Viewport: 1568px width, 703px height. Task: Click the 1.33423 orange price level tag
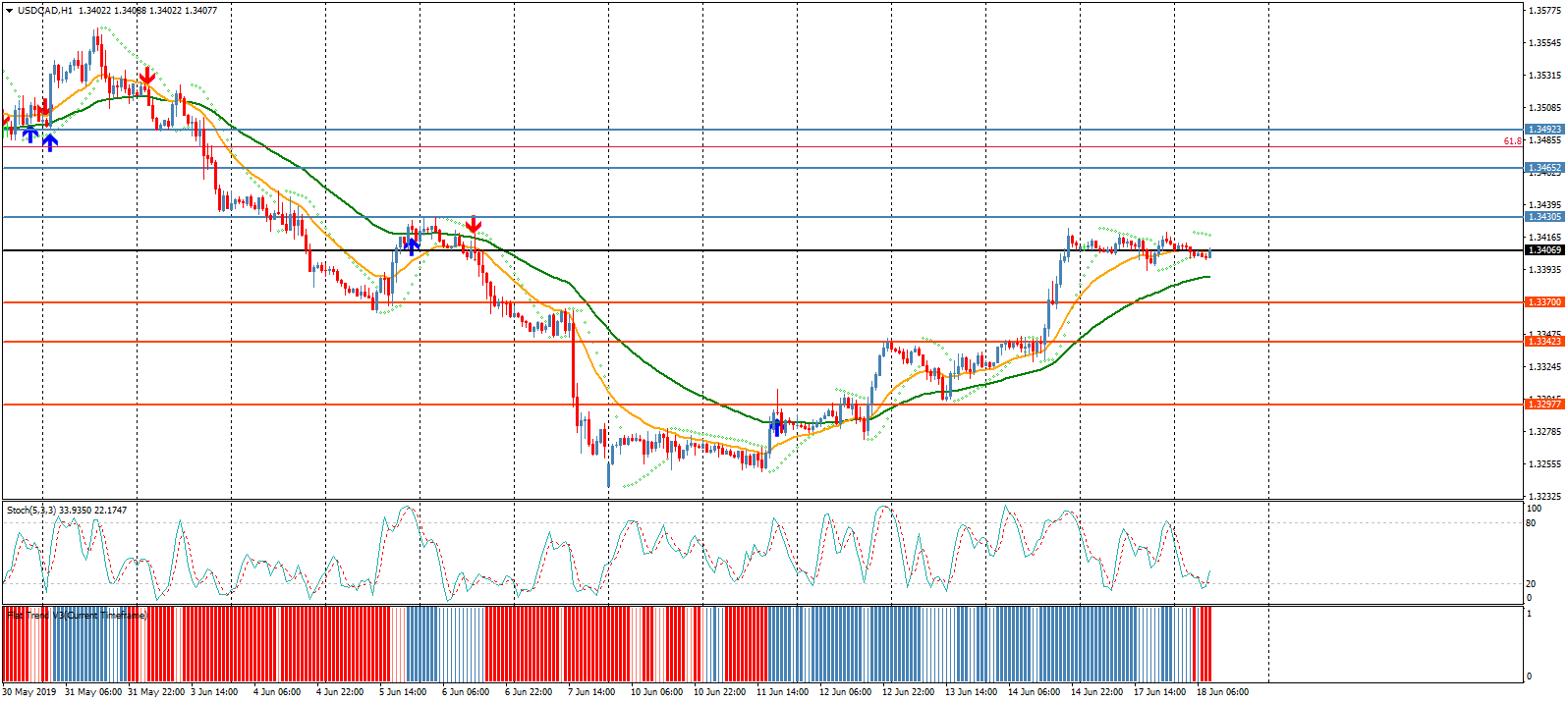[x=1543, y=342]
